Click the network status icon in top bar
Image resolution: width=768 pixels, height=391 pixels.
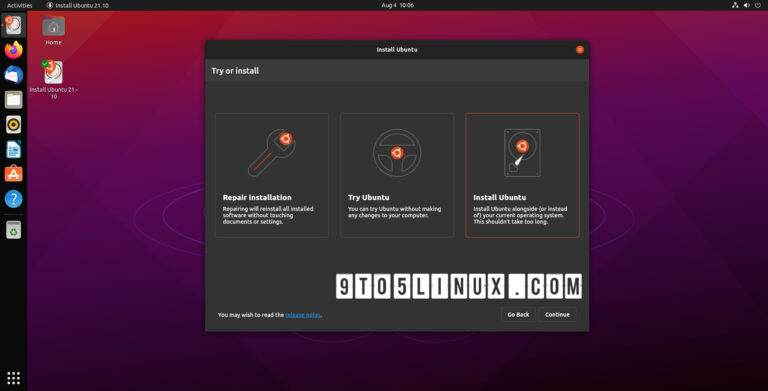[735, 5]
